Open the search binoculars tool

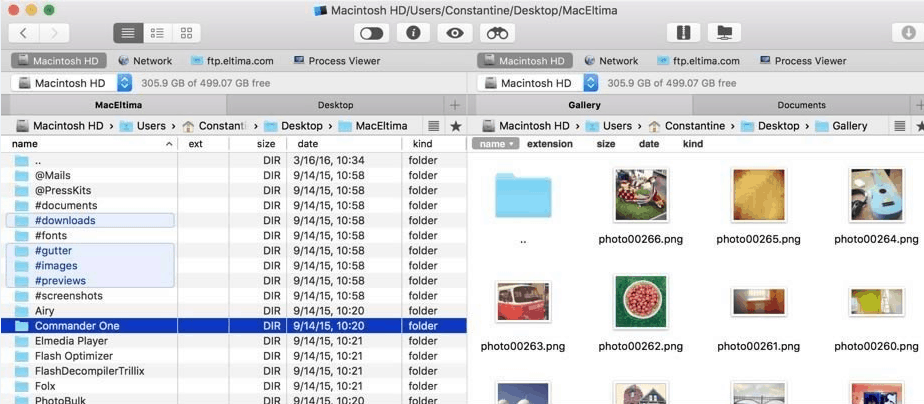[497, 33]
